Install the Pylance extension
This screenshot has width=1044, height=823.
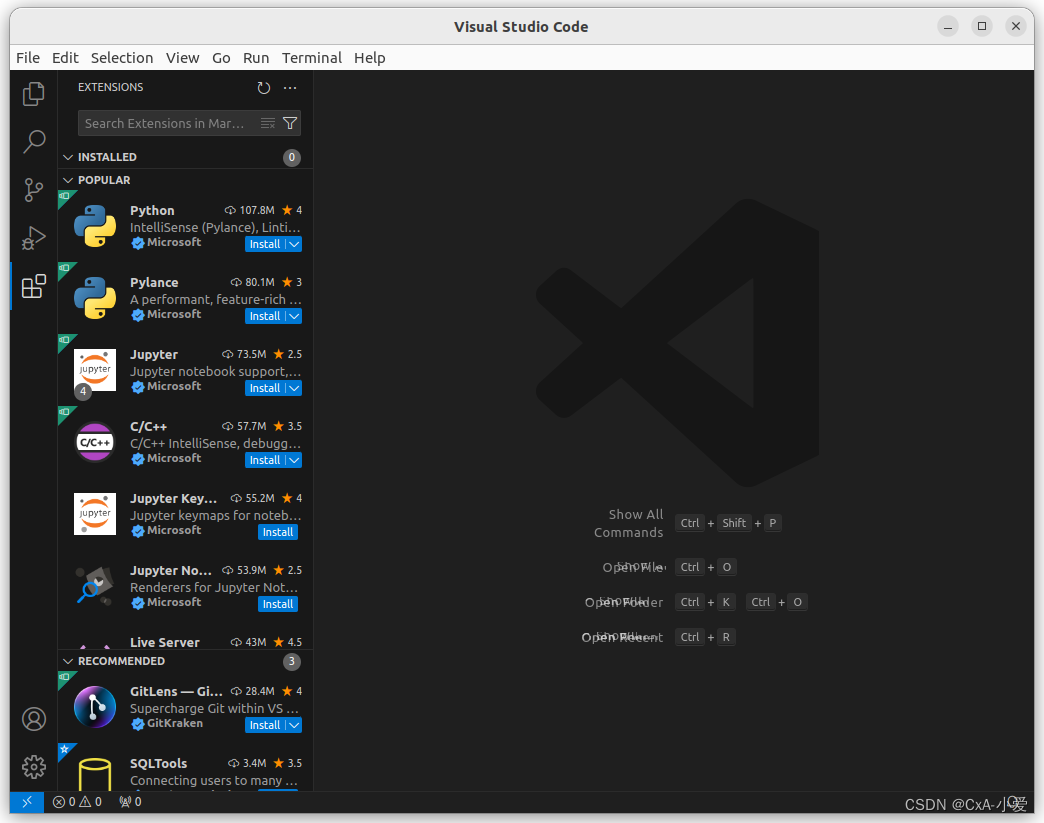pyautogui.click(x=265, y=316)
